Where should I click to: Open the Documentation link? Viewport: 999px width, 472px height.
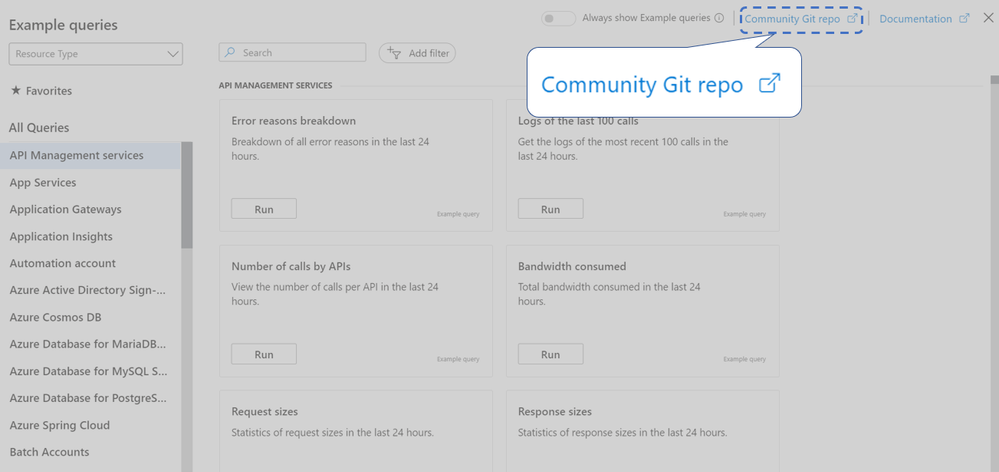click(924, 19)
